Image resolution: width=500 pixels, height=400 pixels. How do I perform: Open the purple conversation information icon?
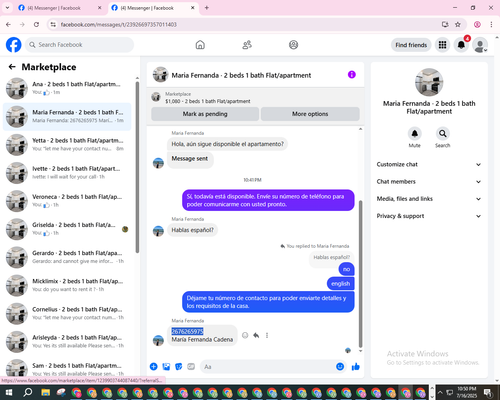[352, 75]
